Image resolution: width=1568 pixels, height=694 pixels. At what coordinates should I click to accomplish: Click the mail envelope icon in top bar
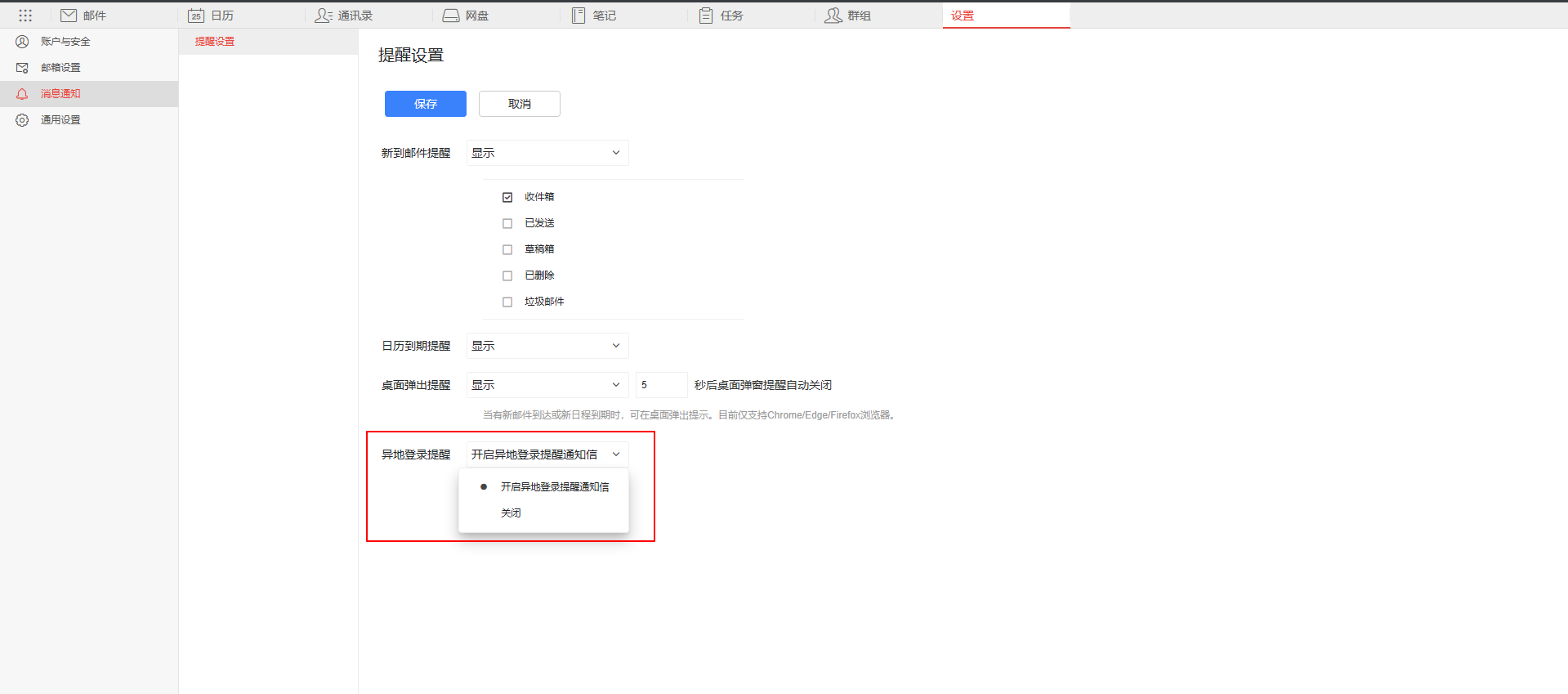coord(69,16)
